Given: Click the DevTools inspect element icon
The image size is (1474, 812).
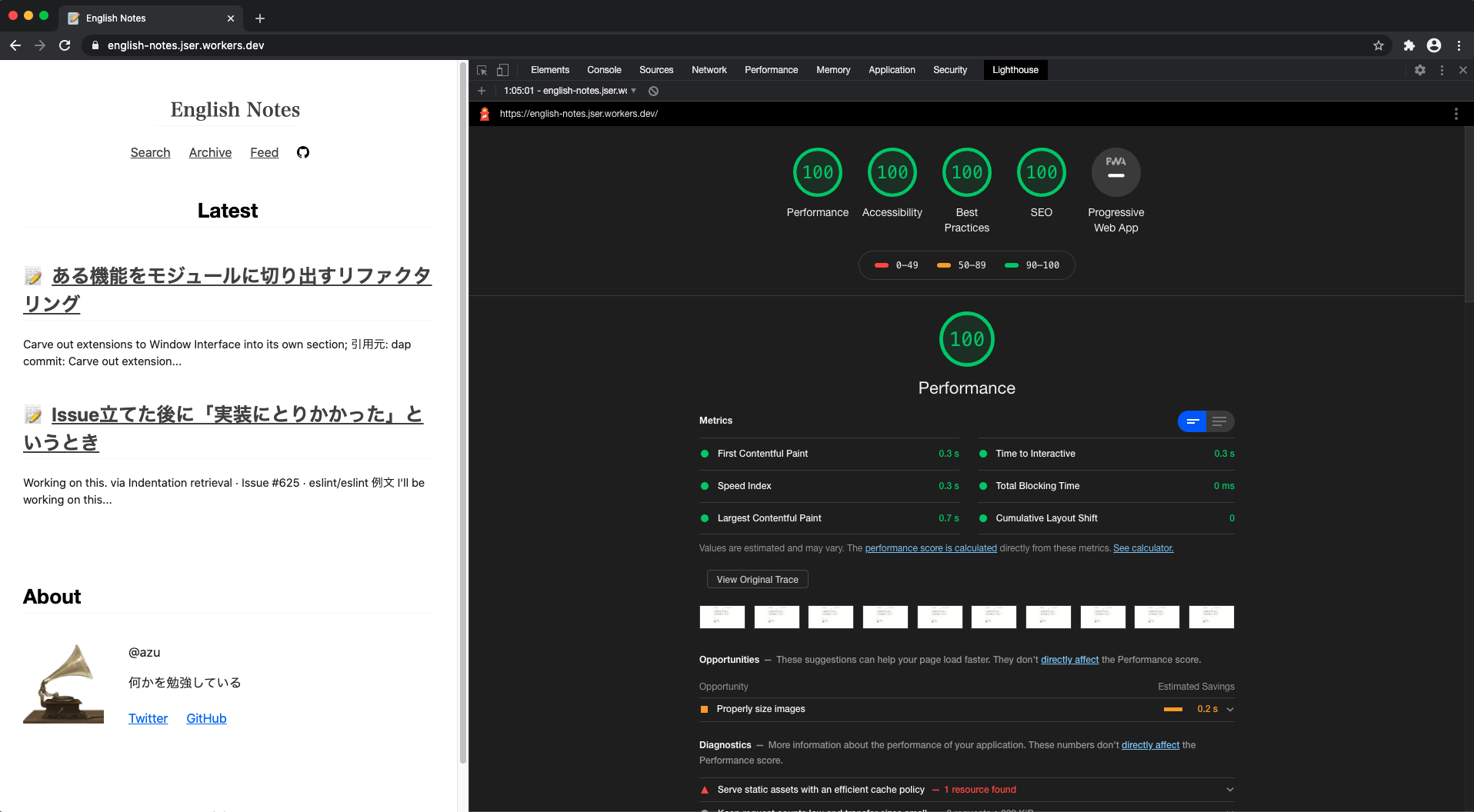Looking at the screenshot, I should pyautogui.click(x=482, y=70).
